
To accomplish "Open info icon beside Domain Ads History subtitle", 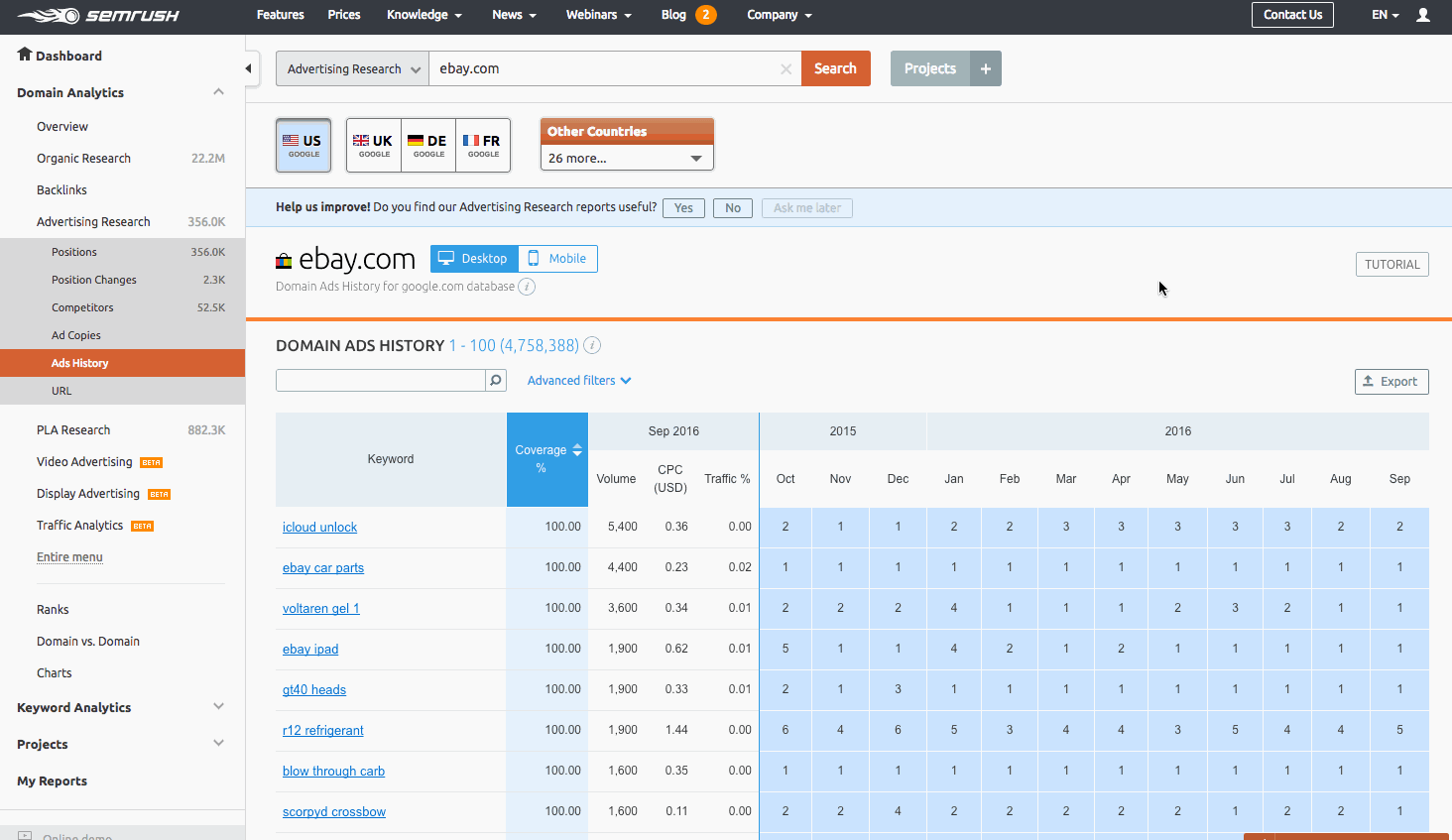I will pos(527,287).
